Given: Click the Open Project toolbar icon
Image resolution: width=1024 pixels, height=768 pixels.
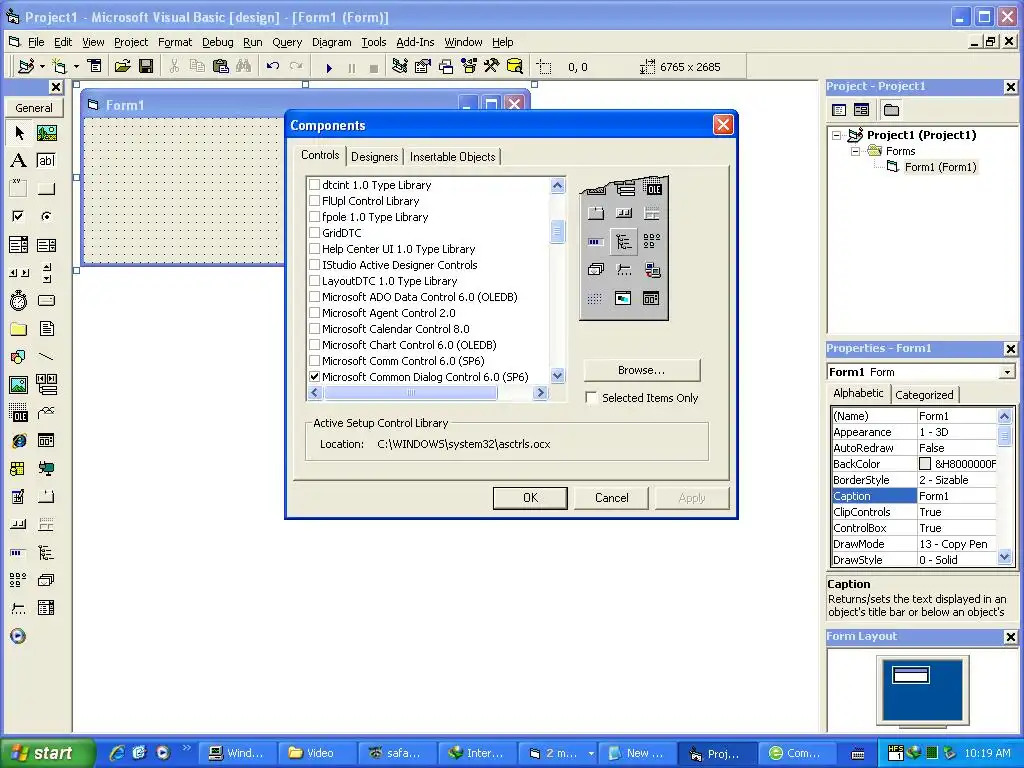Looking at the screenshot, I should tap(123, 67).
